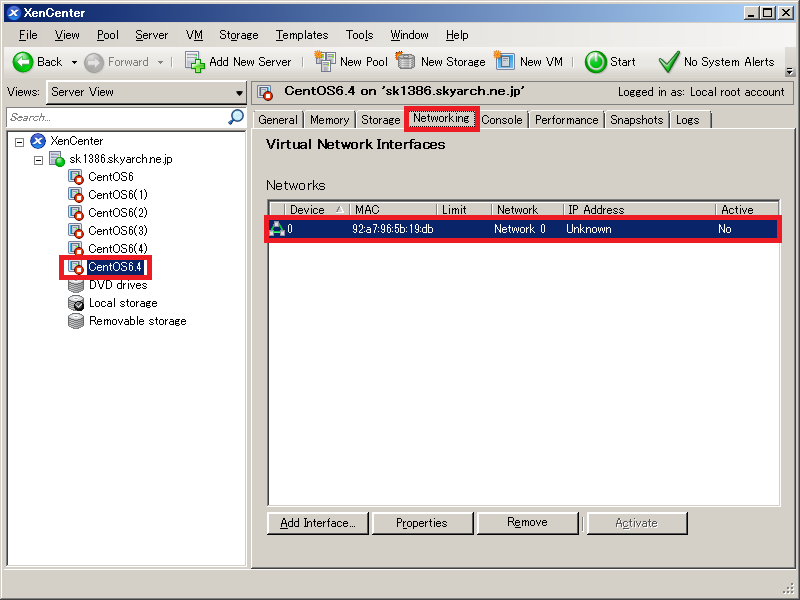Screen dimensions: 800x600
Task: Open the Server menu
Action: pyautogui.click(x=152, y=35)
